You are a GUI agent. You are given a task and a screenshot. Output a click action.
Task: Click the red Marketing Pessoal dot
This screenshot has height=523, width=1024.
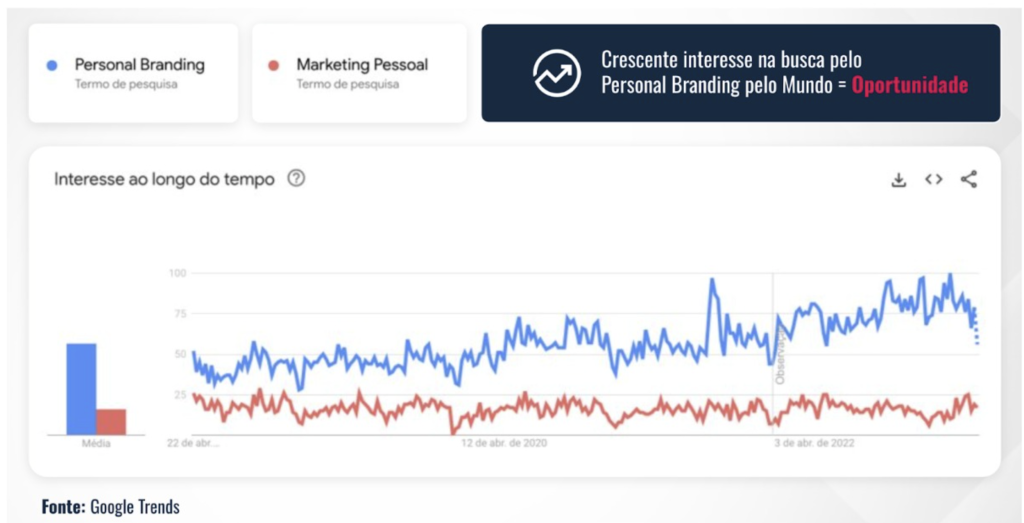274,65
